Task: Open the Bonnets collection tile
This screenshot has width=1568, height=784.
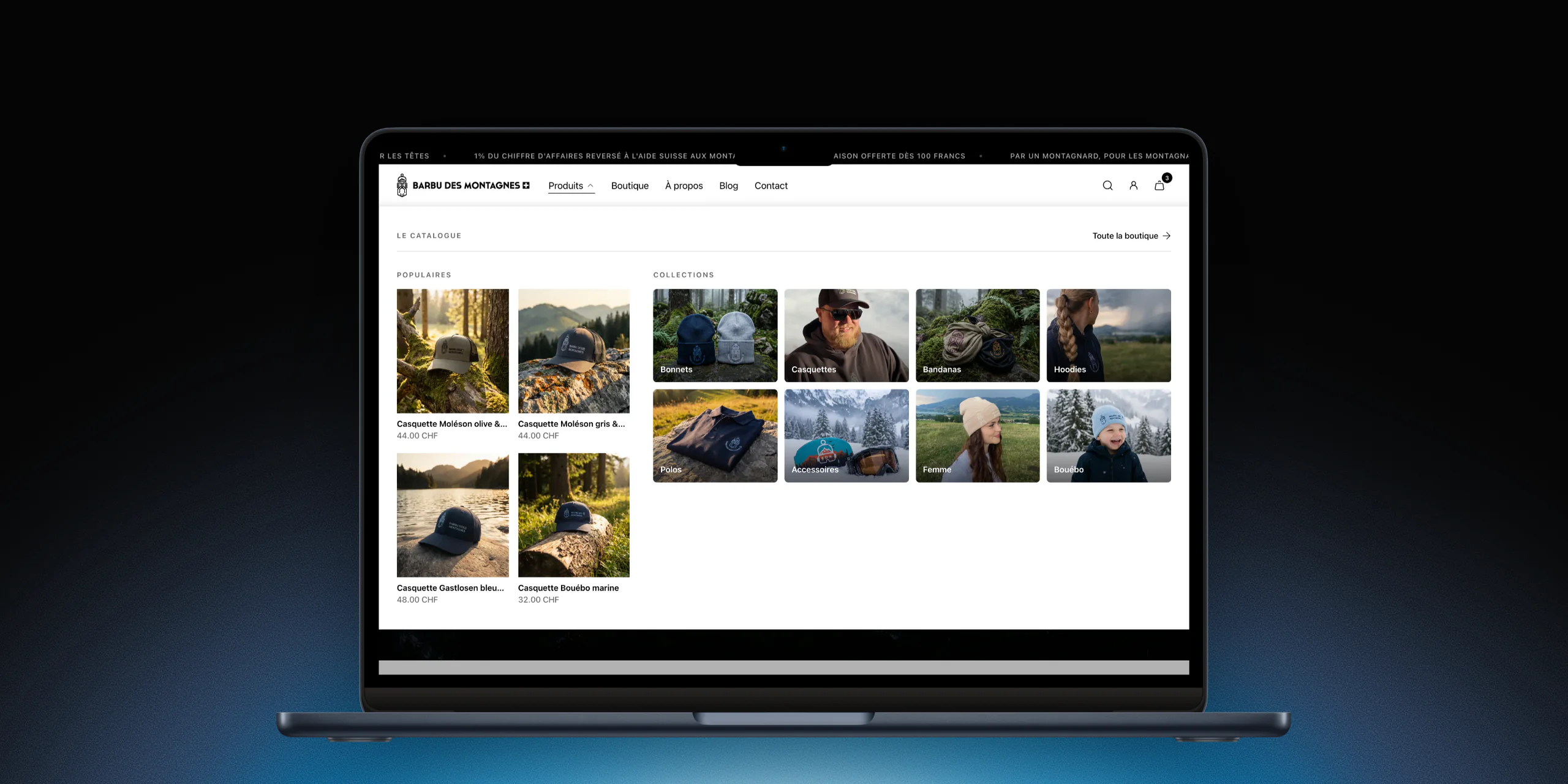Action: tap(715, 335)
